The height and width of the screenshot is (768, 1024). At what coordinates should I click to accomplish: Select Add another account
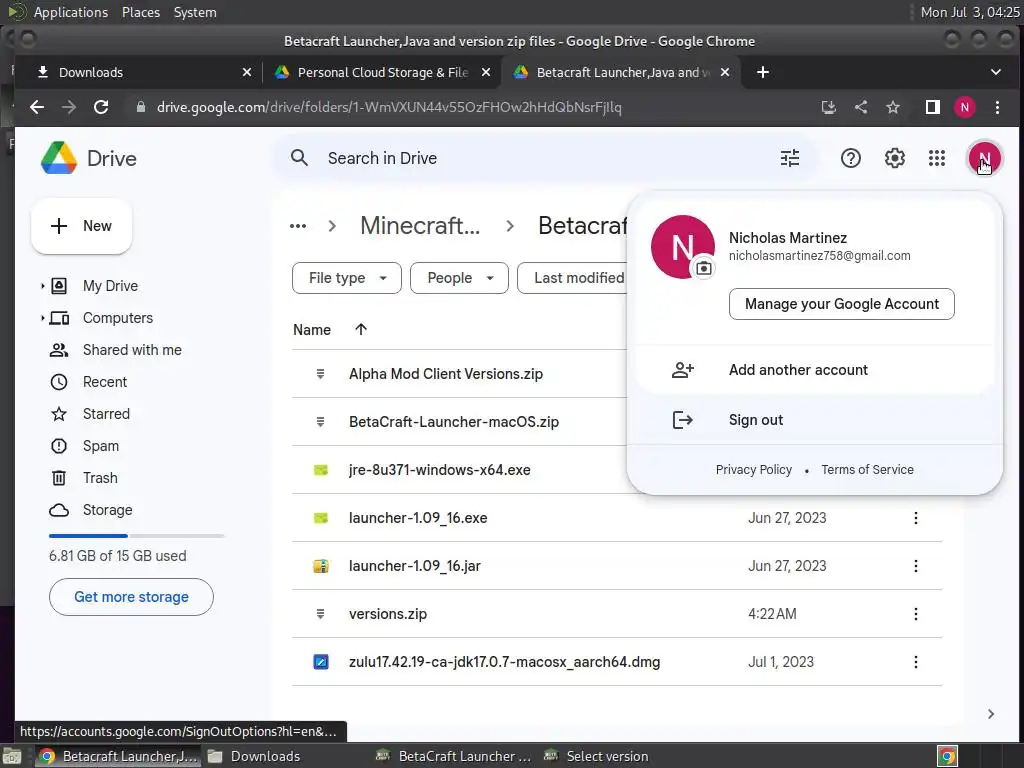click(x=815, y=370)
